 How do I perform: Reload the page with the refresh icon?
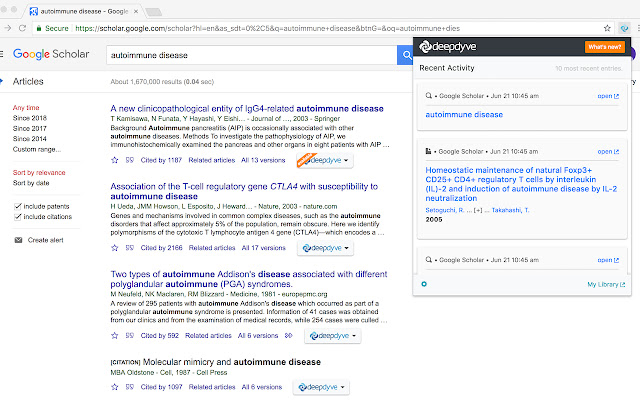coord(22,28)
